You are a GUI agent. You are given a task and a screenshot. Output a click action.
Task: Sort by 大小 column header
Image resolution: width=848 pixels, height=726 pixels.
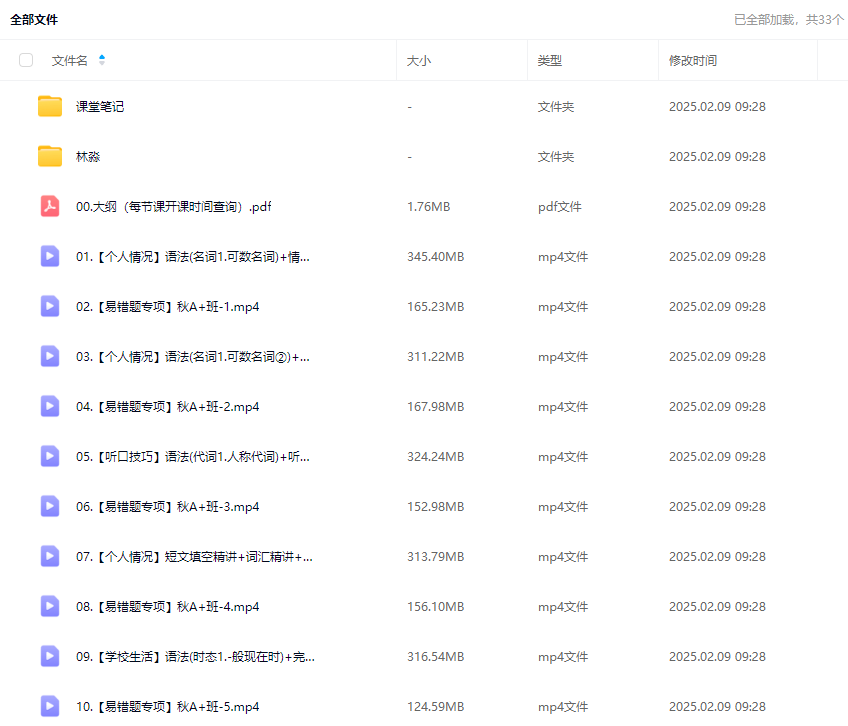pyautogui.click(x=419, y=60)
